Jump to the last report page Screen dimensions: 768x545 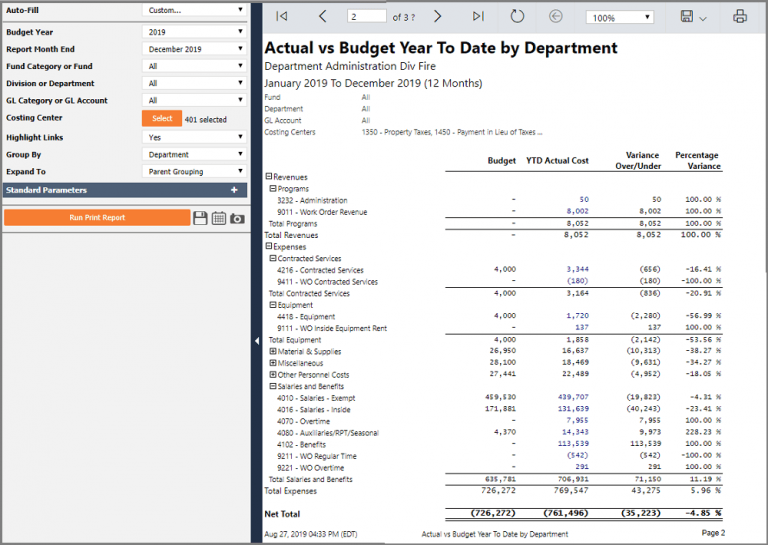478,17
